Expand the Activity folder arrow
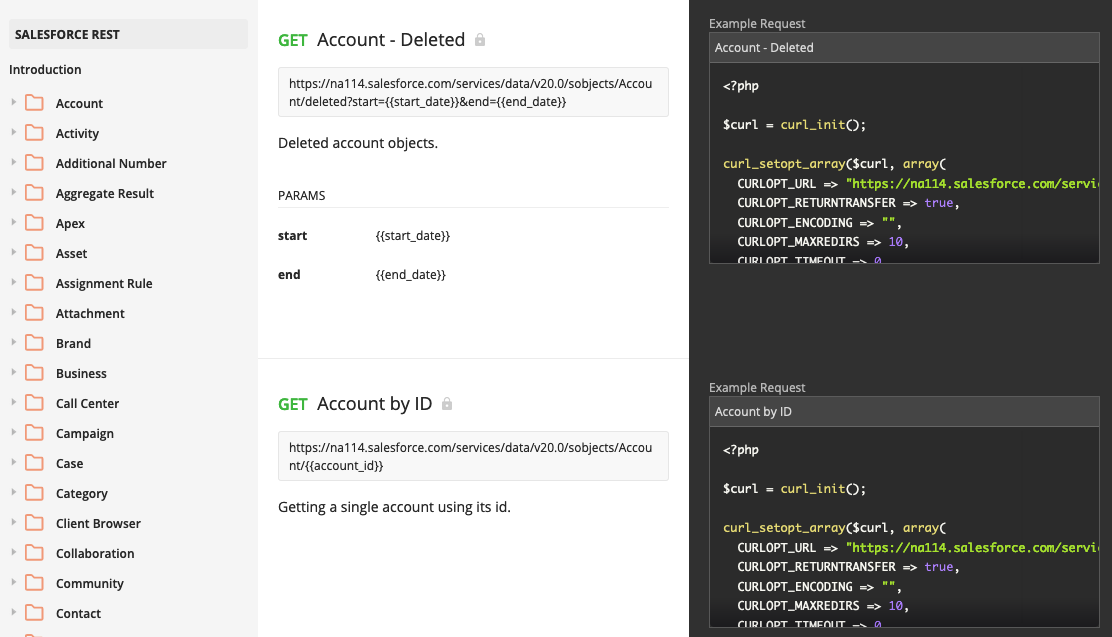Image resolution: width=1112 pixels, height=637 pixels. tap(13, 132)
